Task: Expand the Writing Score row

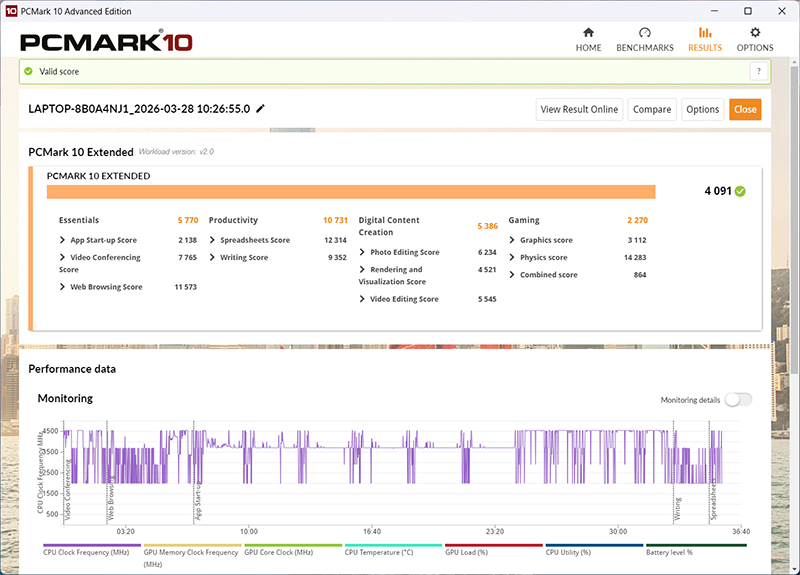Action: 213,257
